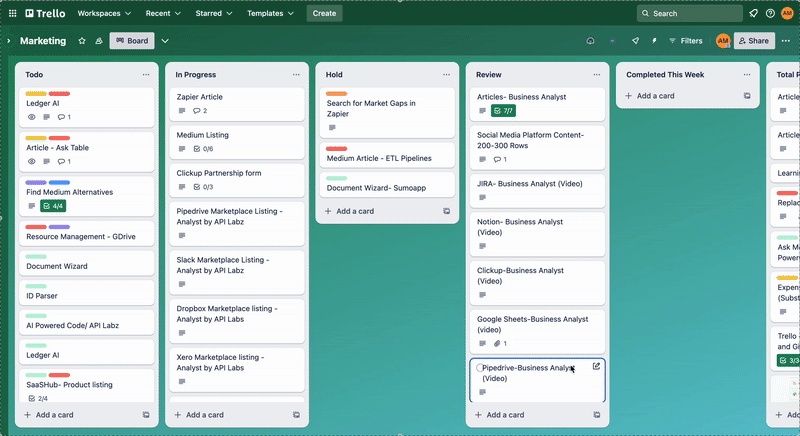Create from template icon in Hold list

point(446,211)
